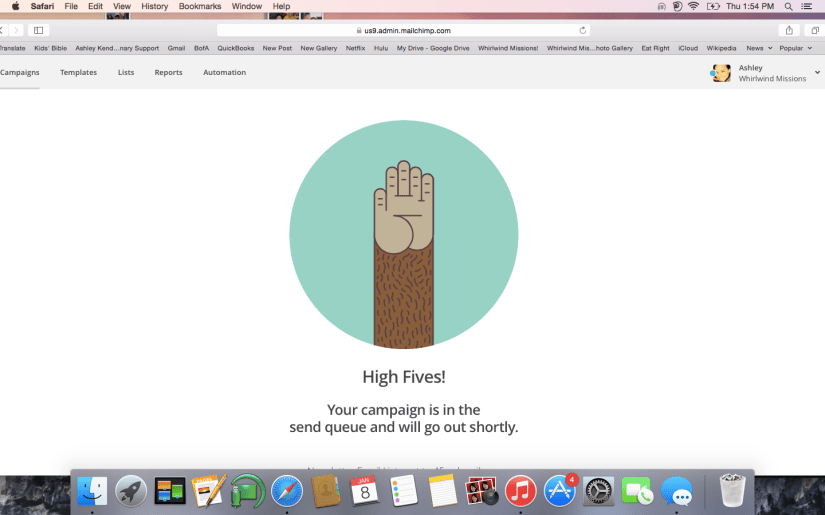Expand Popular bookmarks folder dropdown
The image size is (825, 515).
796,48
